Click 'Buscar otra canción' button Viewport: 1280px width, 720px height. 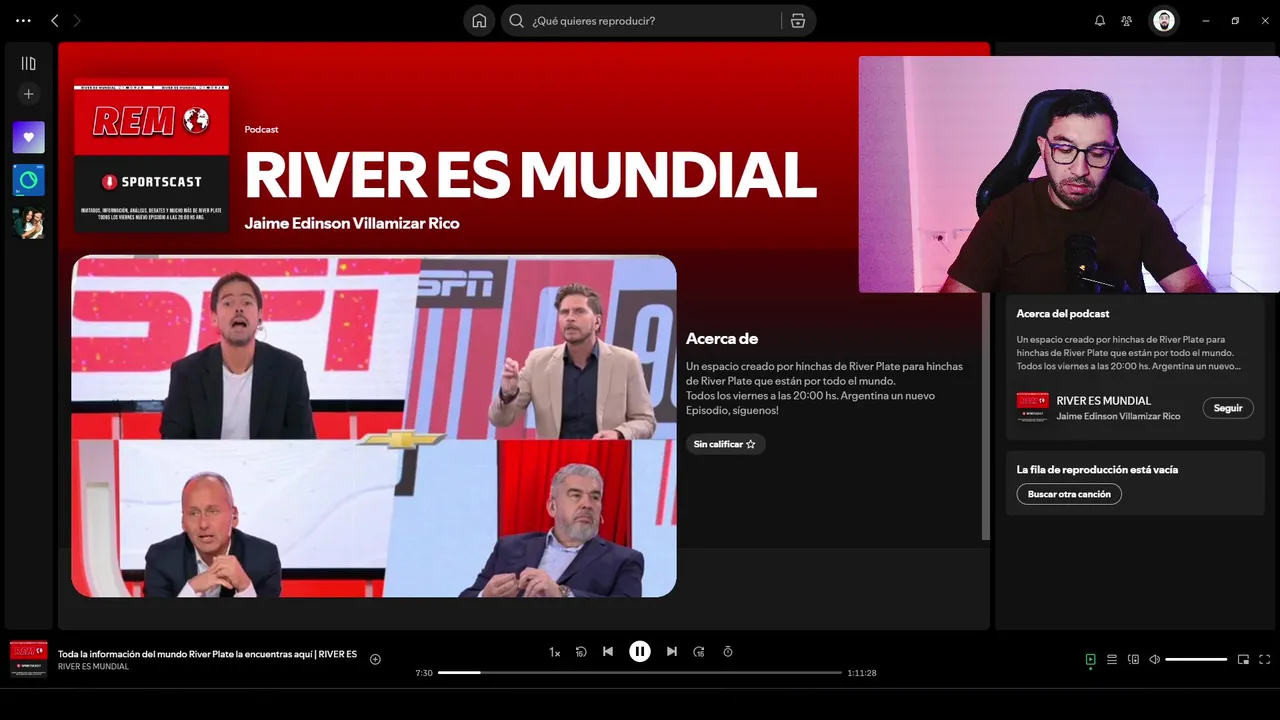(x=1069, y=494)
